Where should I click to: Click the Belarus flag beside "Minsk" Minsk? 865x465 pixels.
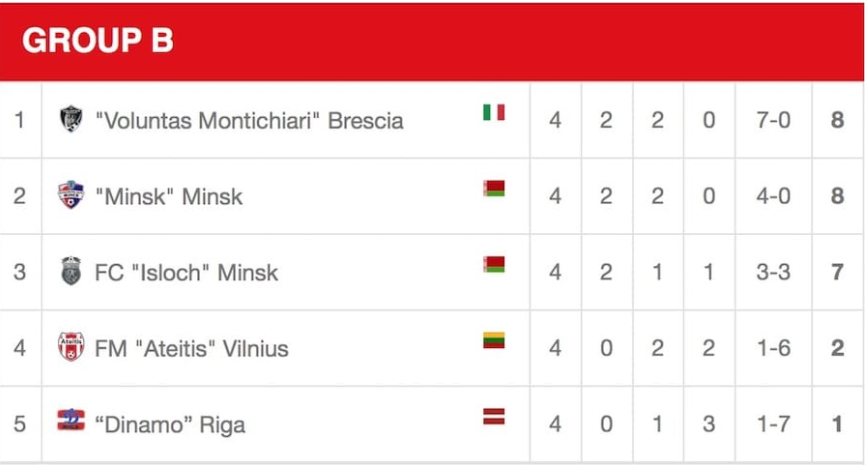coord(494,188)
